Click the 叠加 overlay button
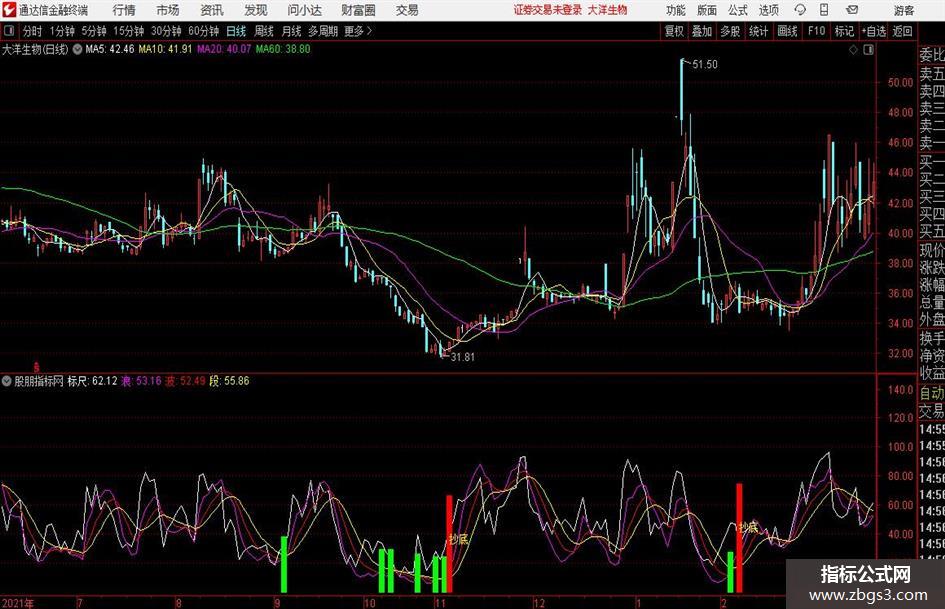 tap(702, 31)
